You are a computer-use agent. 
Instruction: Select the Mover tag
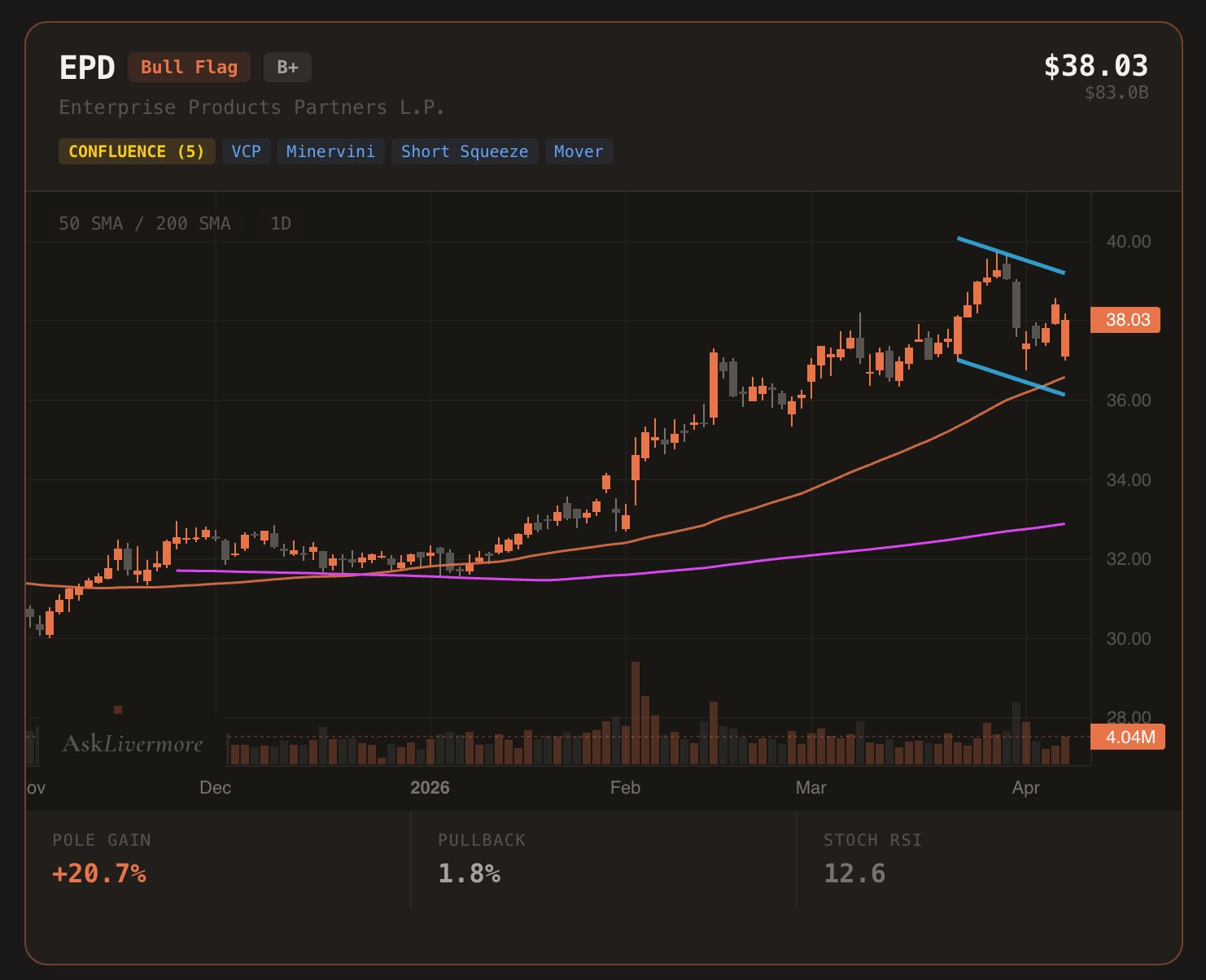tap(579, 151)
